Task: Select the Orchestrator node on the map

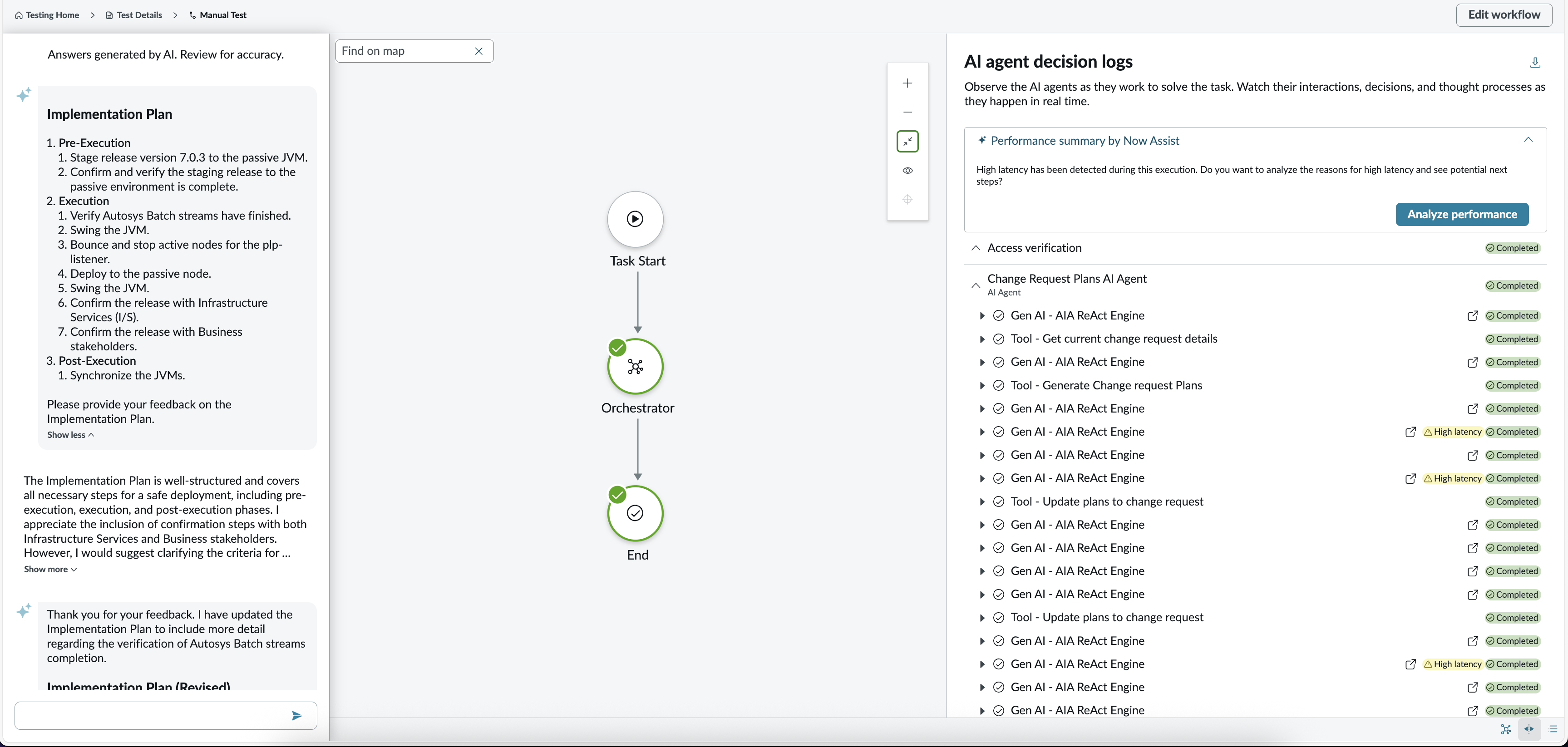Action: pyautogui.click(x=635, y=367)
